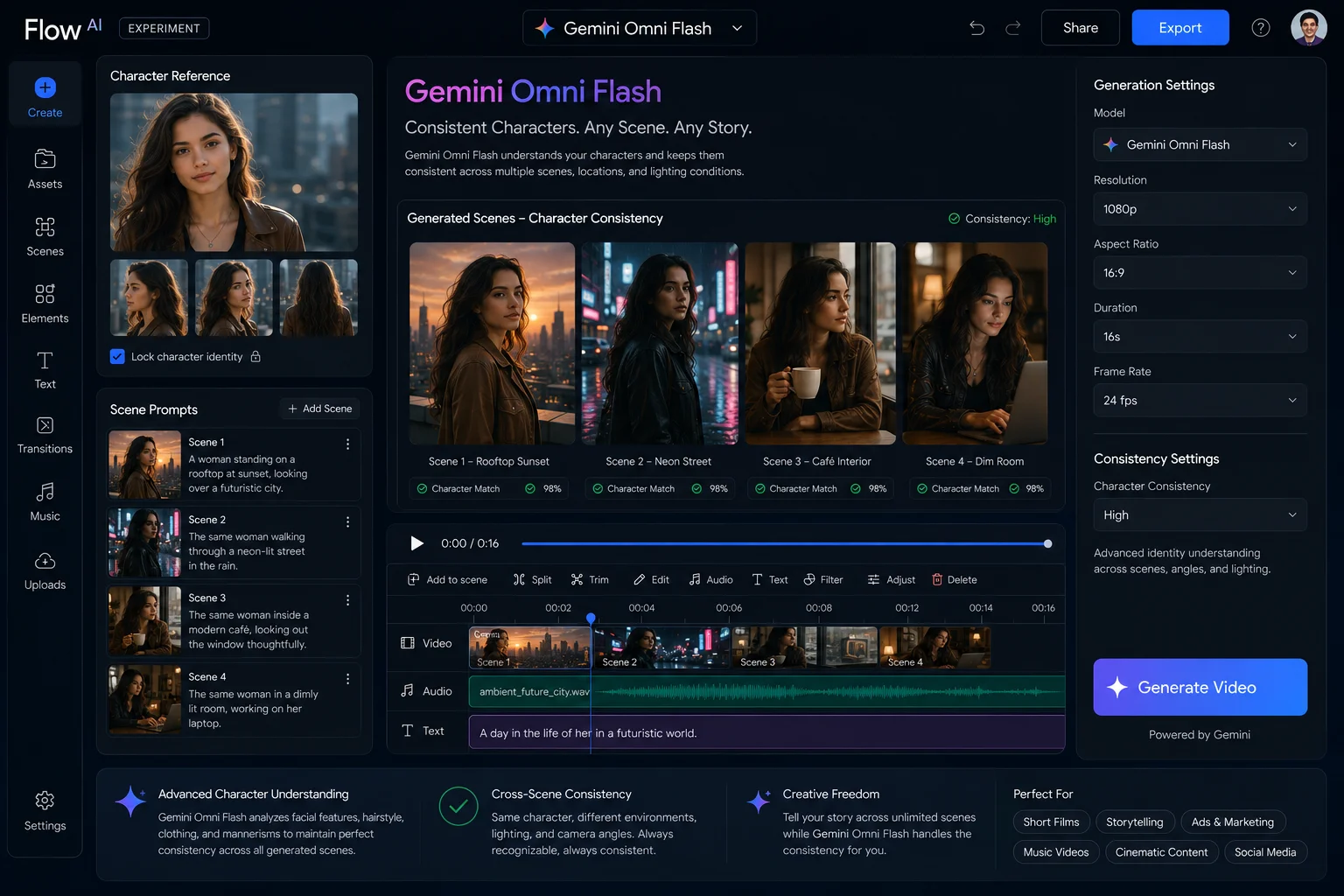The width and height of the screenshot is (1344, 896).
Task: Click the Audio tool in timeline toolbar
Action: [x=710, y=579]
